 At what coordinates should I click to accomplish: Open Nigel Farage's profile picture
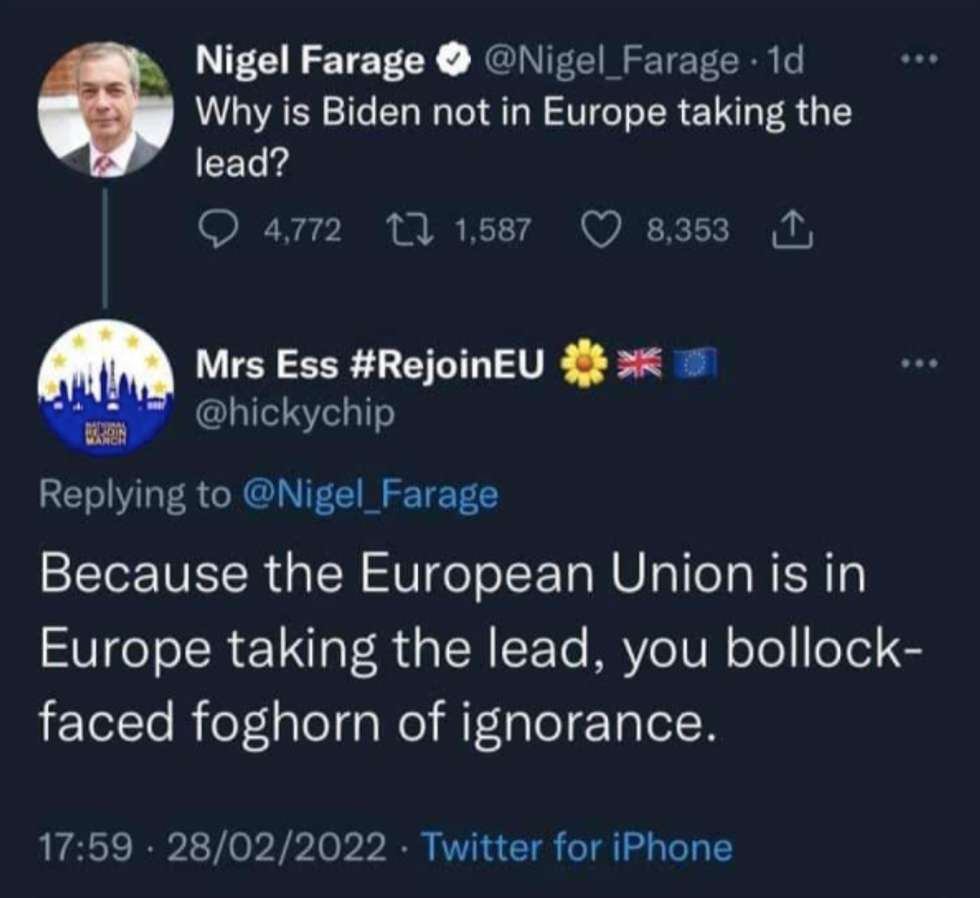[x=105, y=110]
